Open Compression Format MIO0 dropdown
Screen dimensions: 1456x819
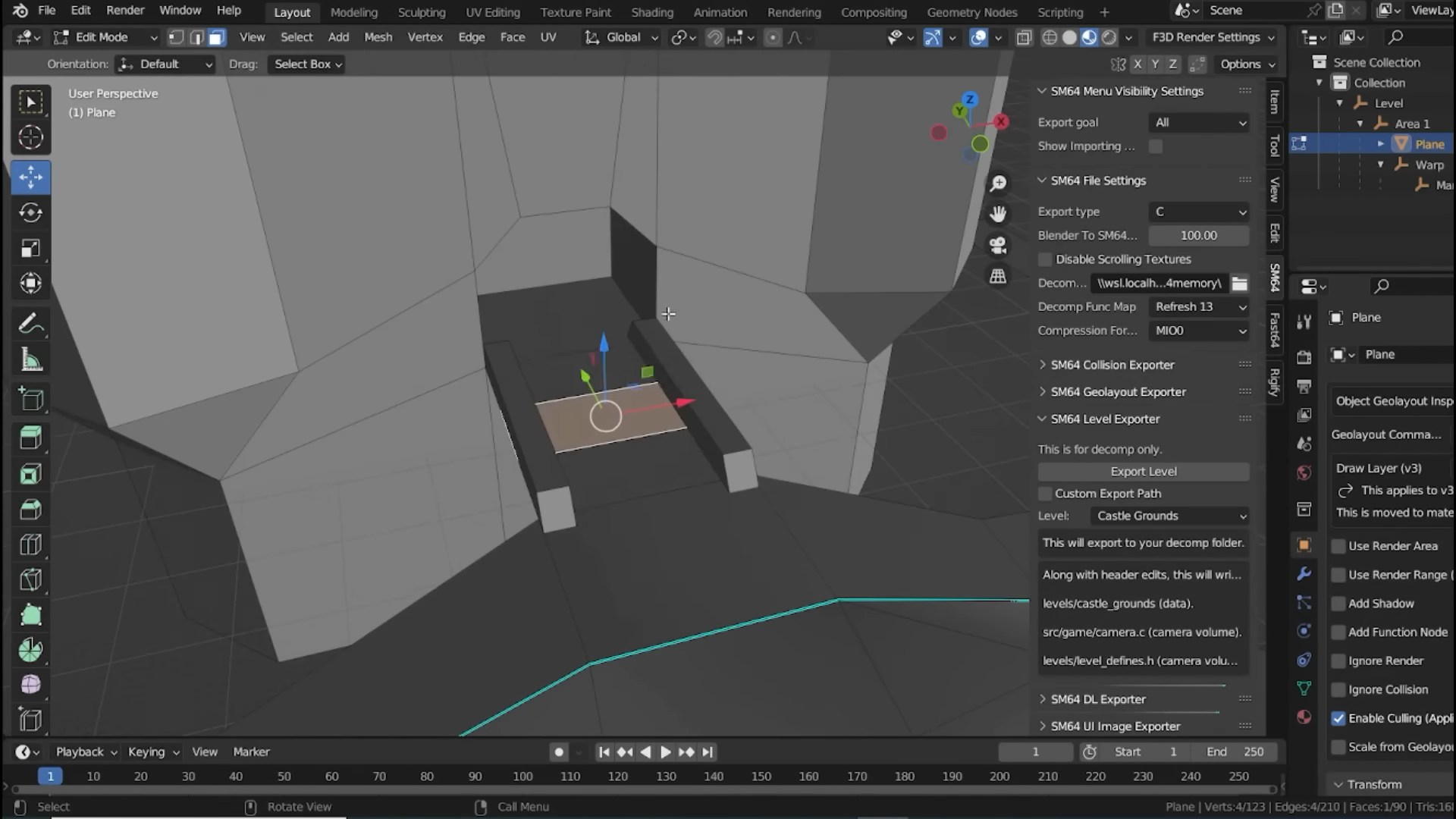pyautogui.click(x=1198, y=331)
